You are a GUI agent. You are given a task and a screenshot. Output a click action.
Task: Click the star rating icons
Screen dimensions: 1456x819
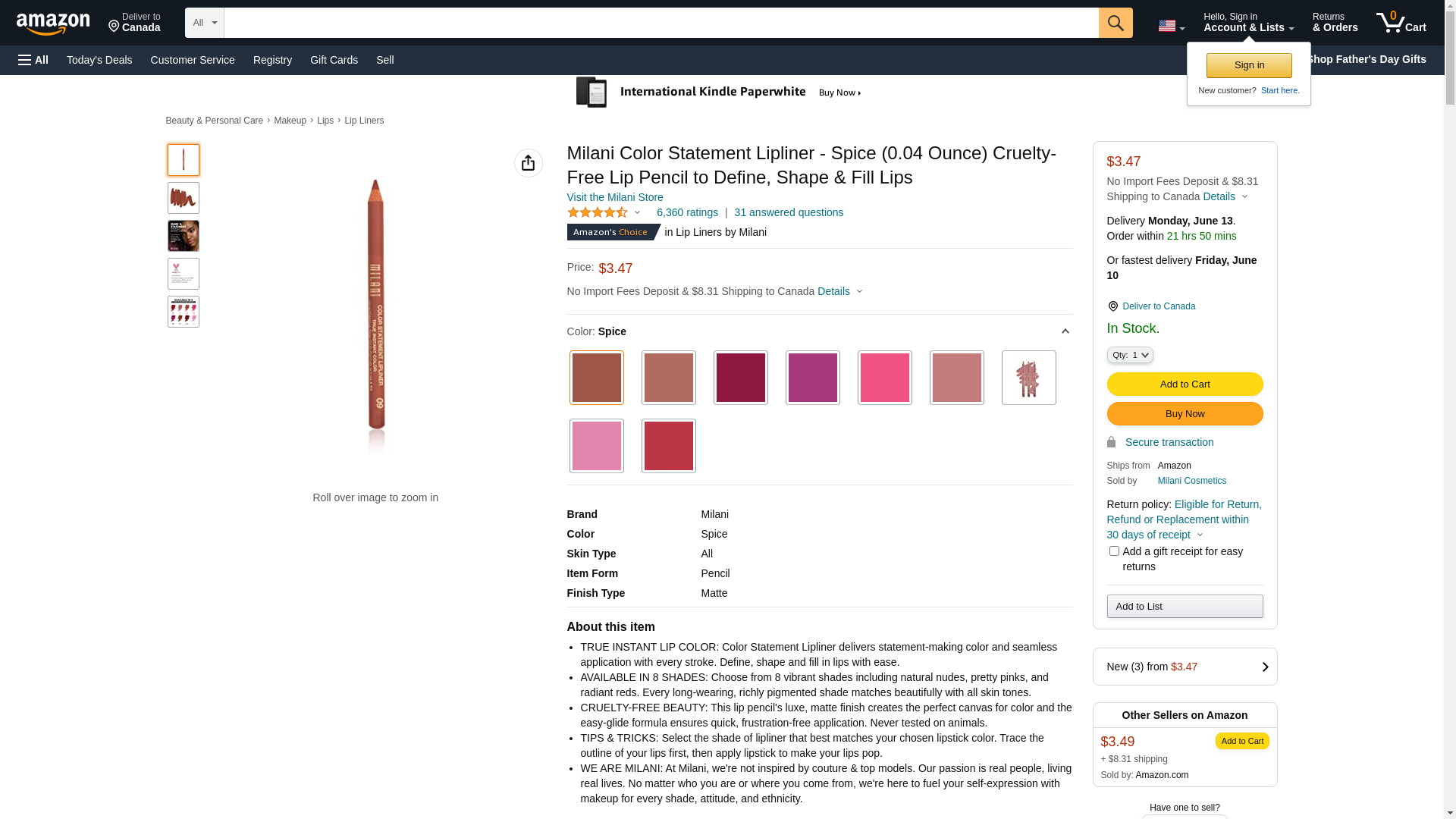click(x=598, y=213)
